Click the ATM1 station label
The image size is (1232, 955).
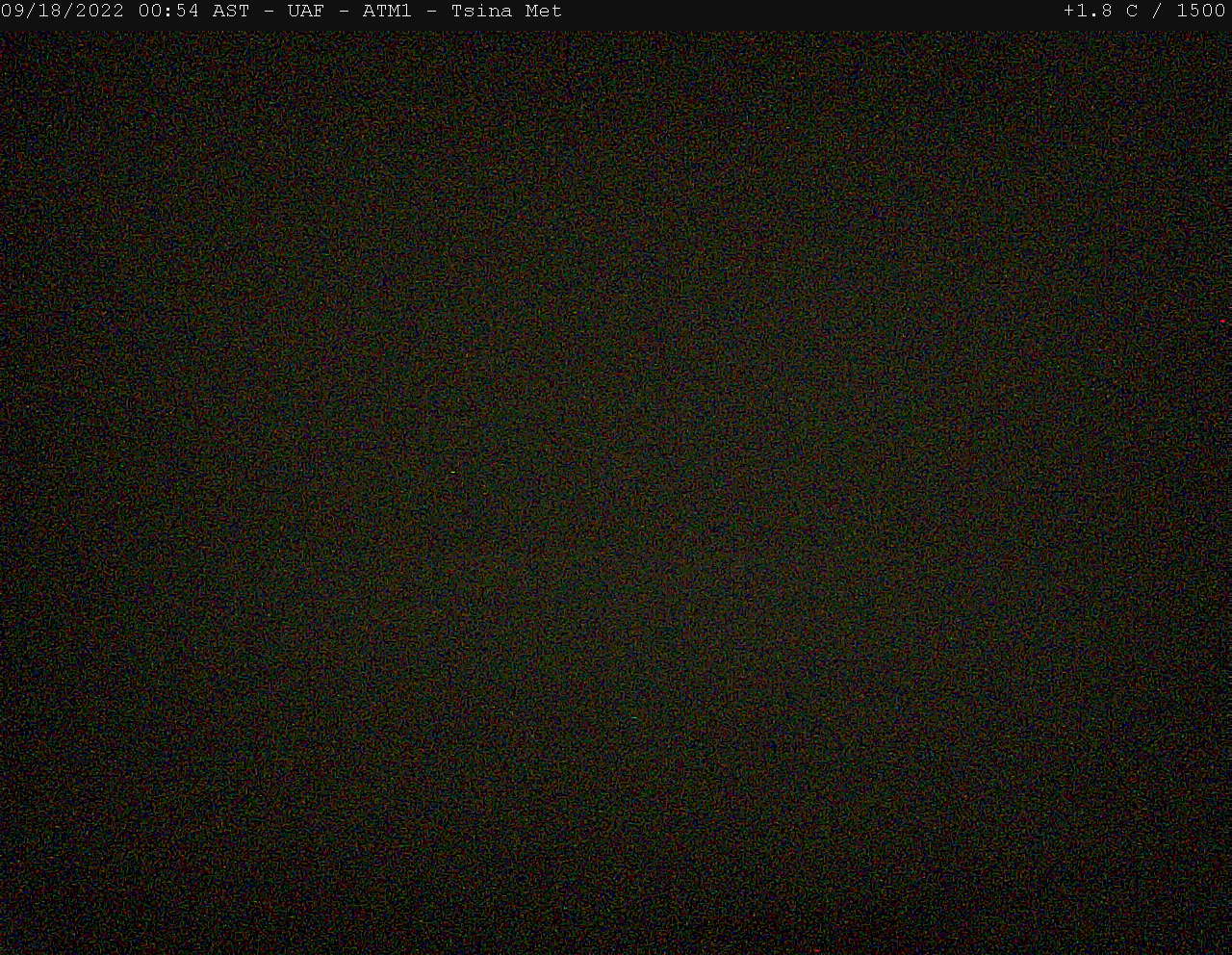tap(387, 12)
